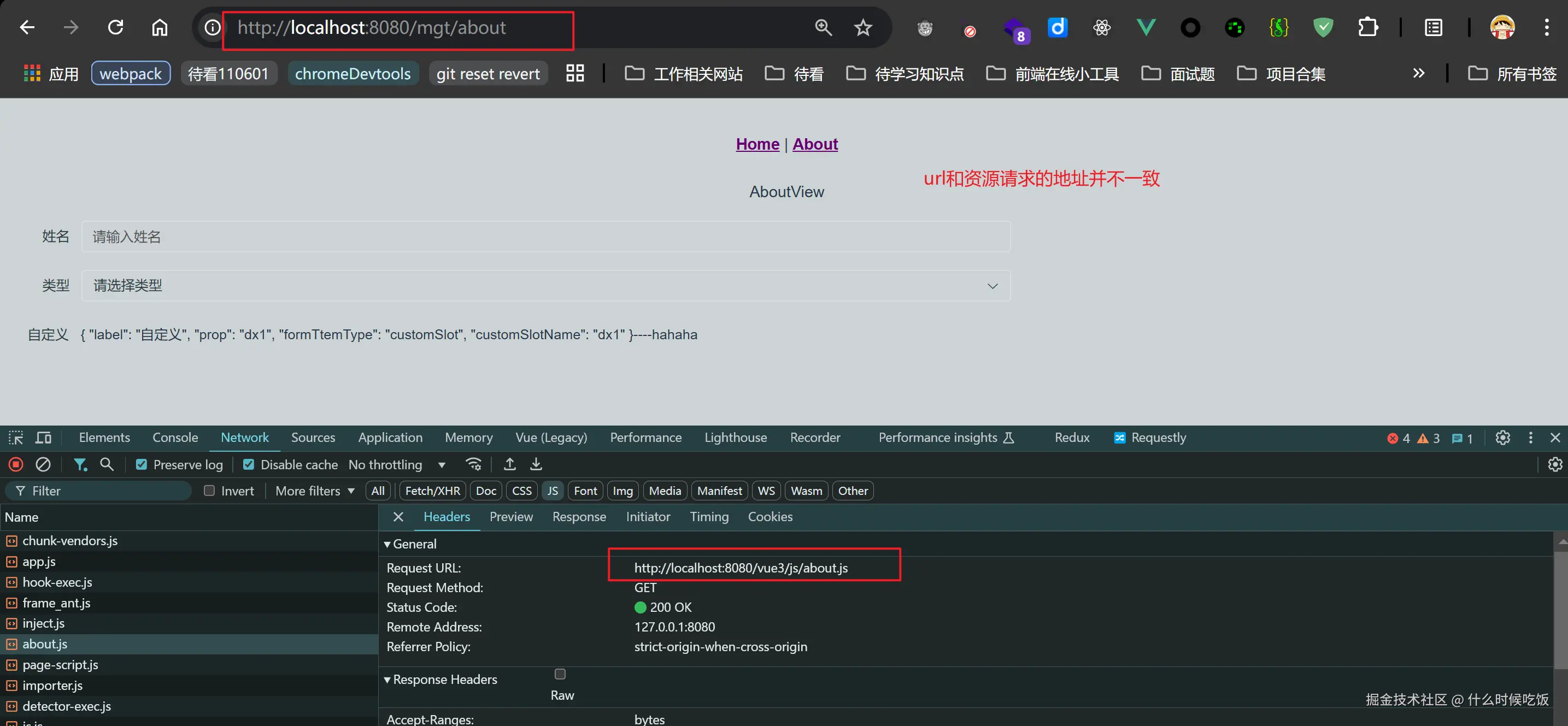
Task: Click the export HAR download icon
Action: (536, 464)
